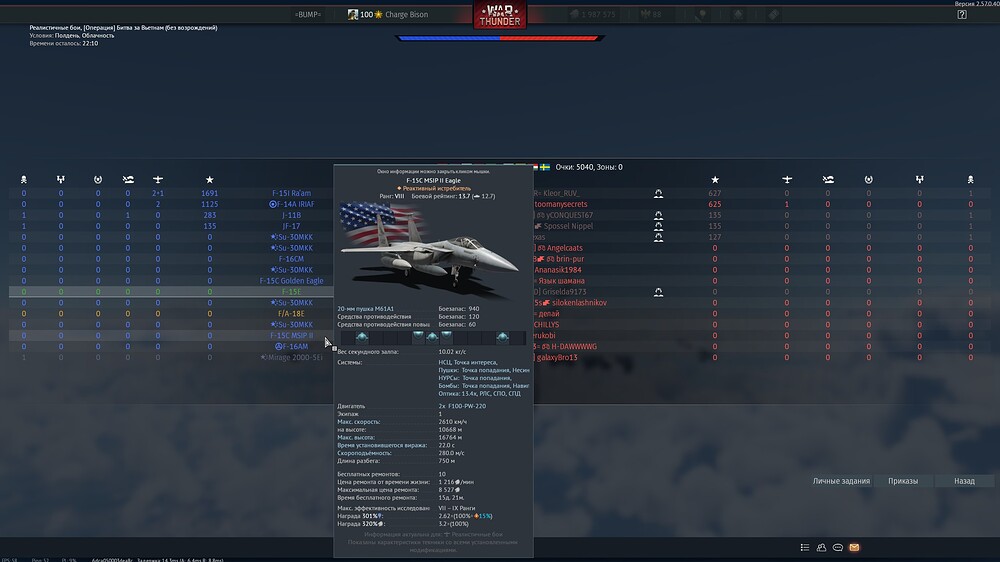Viewport: 1000px width, 562px height.
Task: Select the orange F/A-18E row
Action: (x=171, y=313)
